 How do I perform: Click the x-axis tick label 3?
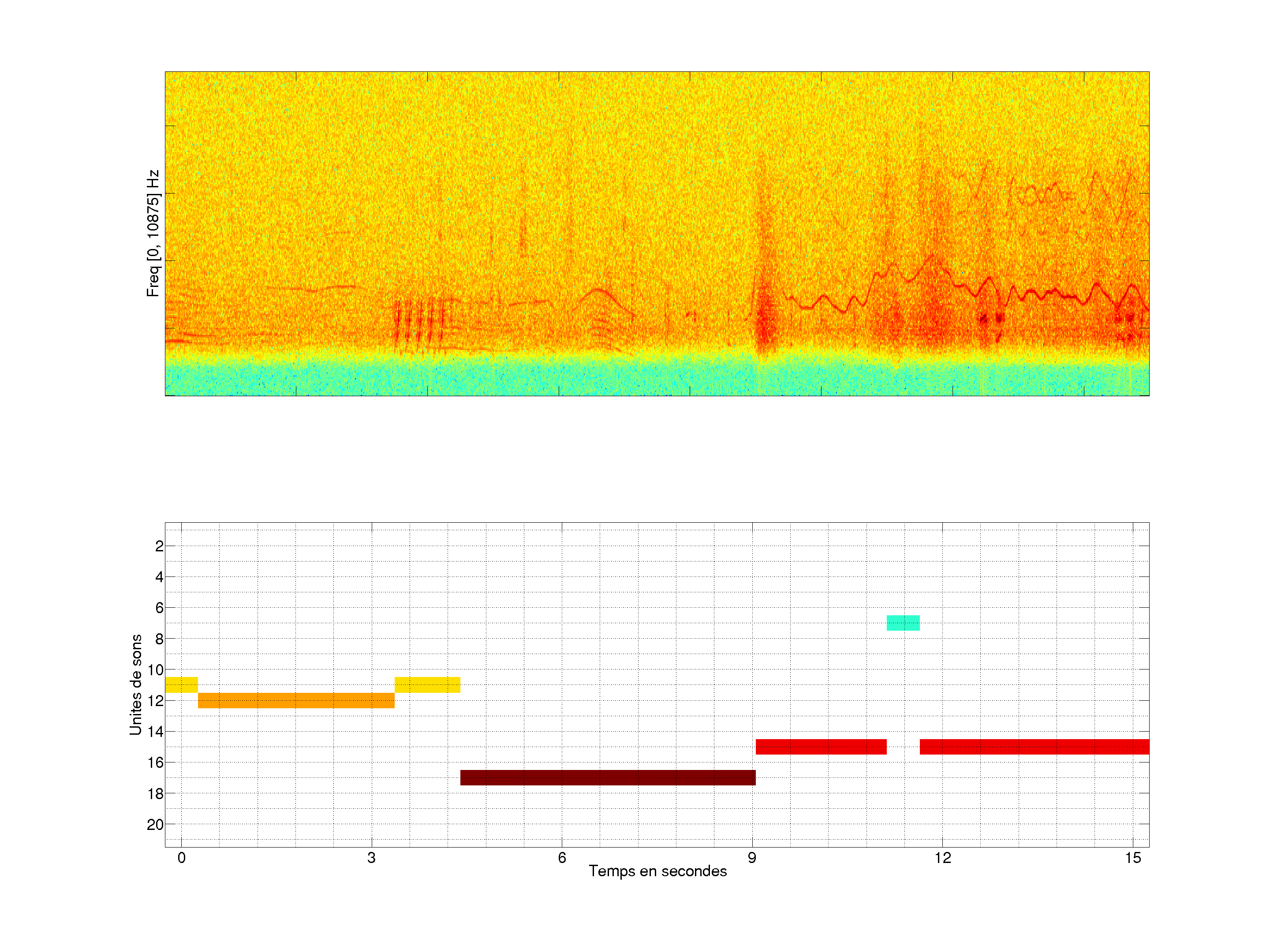pos(371,858)
